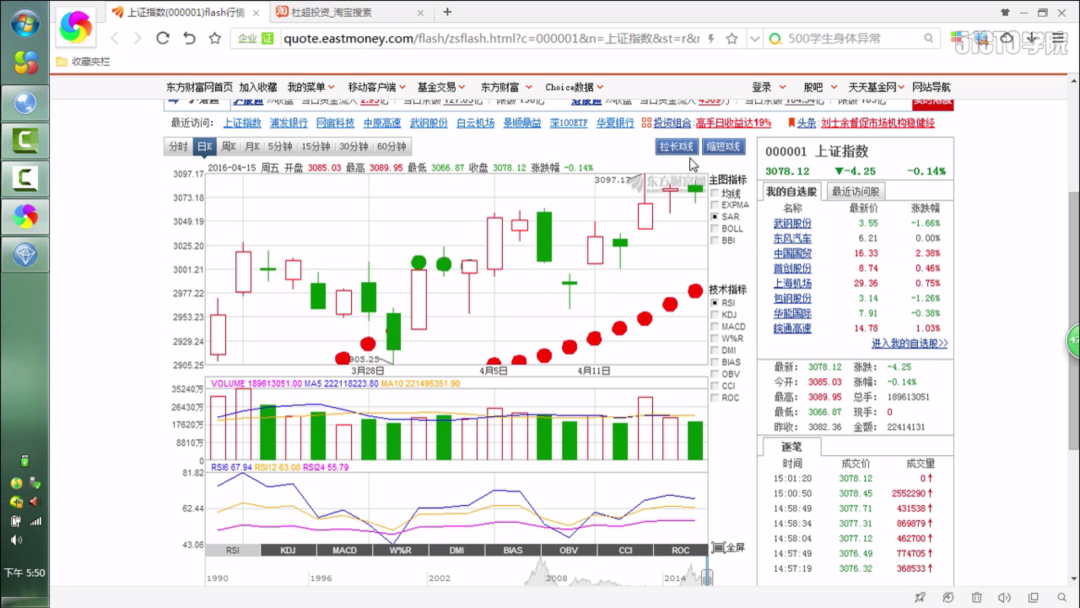Open a new tab with the plus icon
Image resolution: width=1080 pixels, height=608 pixels.
tap(447, 12)
